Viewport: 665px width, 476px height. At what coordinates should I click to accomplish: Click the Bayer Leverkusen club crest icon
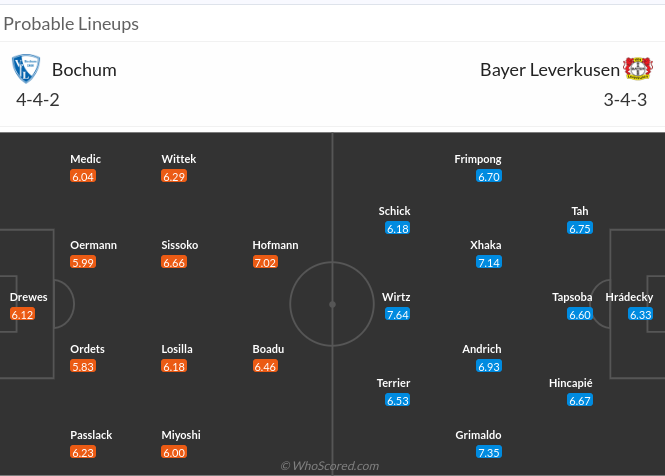(x=638, y=69)
